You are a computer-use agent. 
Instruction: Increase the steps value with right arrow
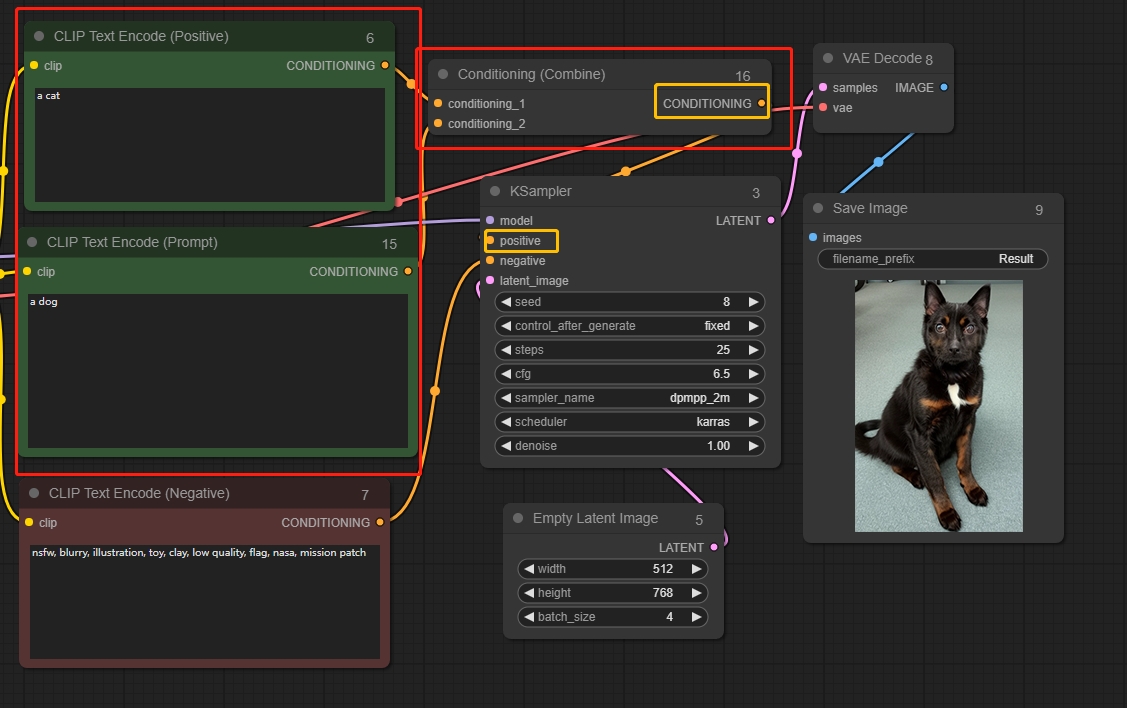tap(753, 350)
